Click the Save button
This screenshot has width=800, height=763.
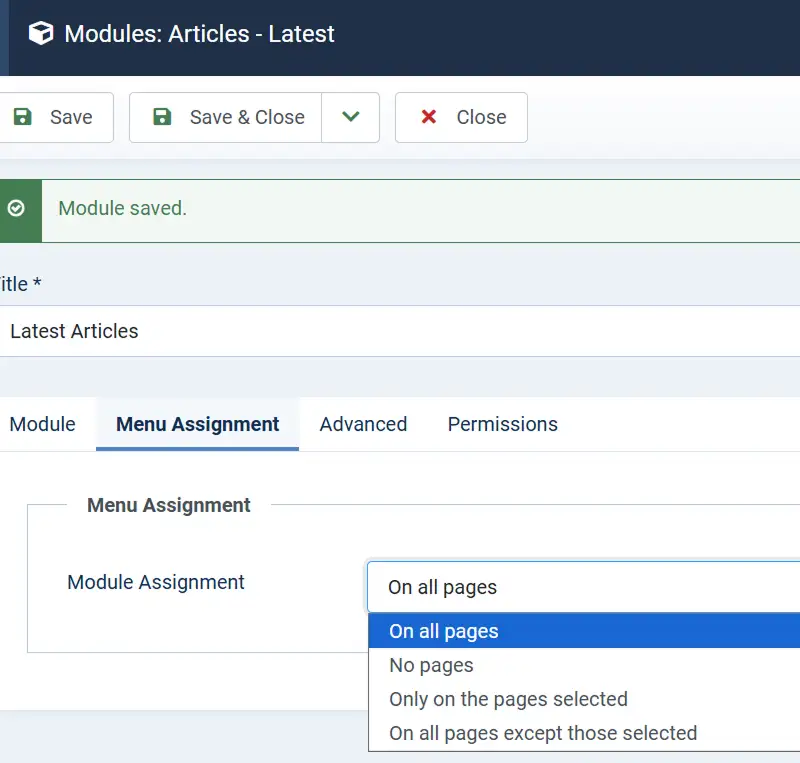(54, 117)
